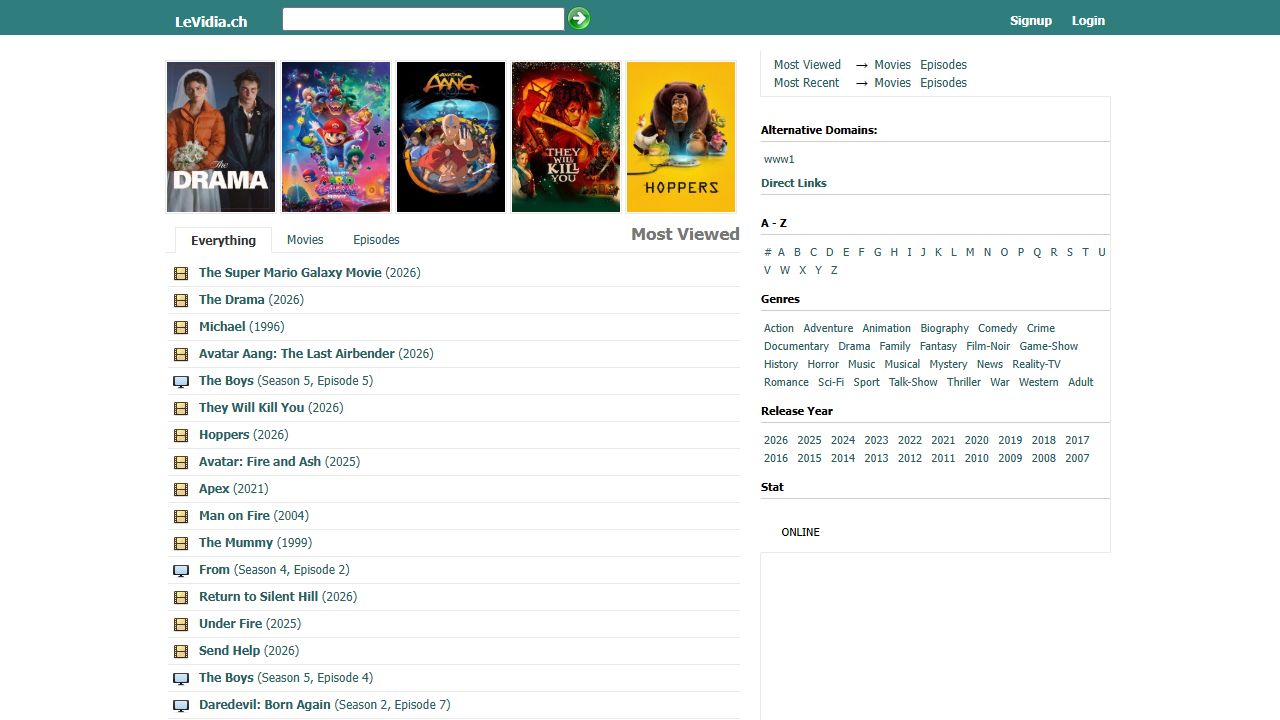
Task: Filter by release year 2026
Action: tap(776, 440)
